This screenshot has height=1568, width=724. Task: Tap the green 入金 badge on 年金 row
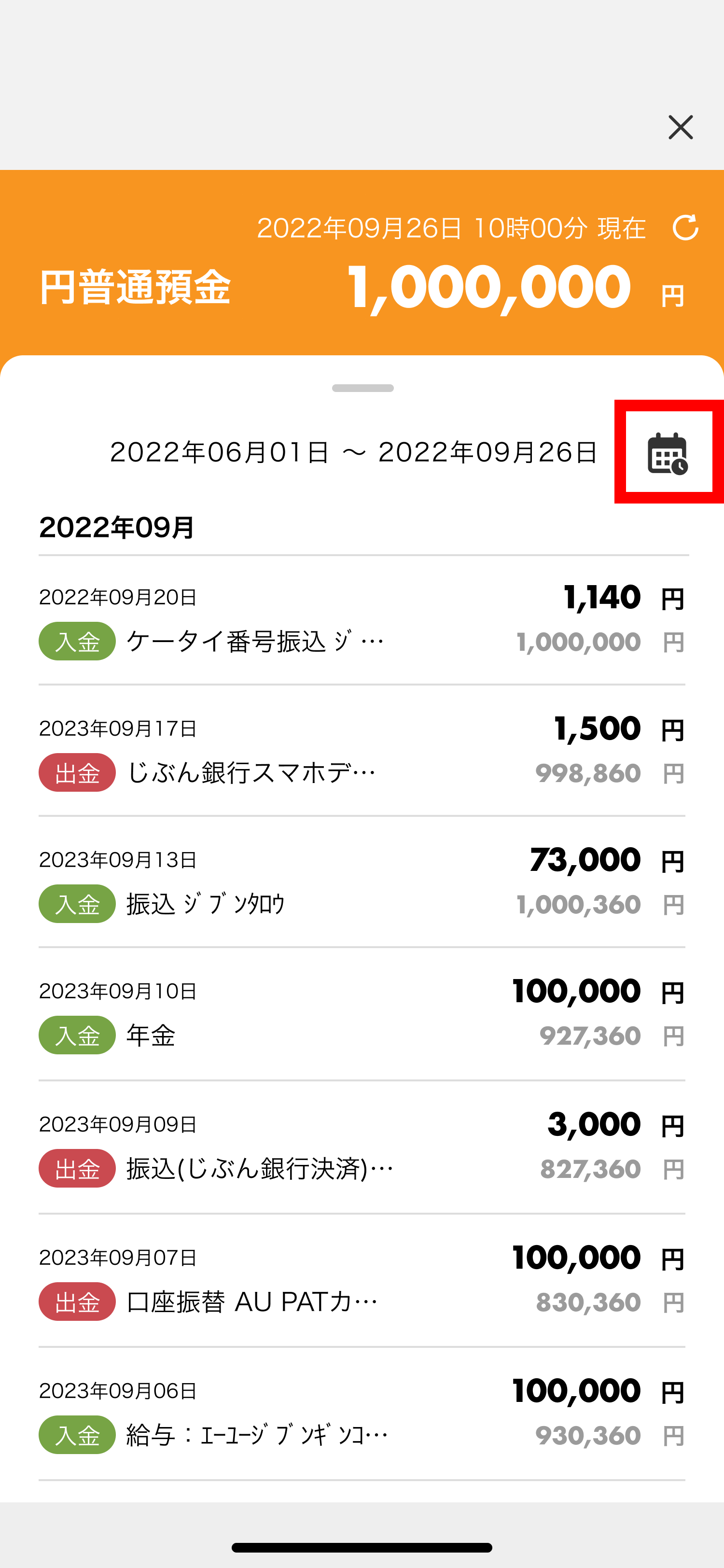click(77, 1035)
